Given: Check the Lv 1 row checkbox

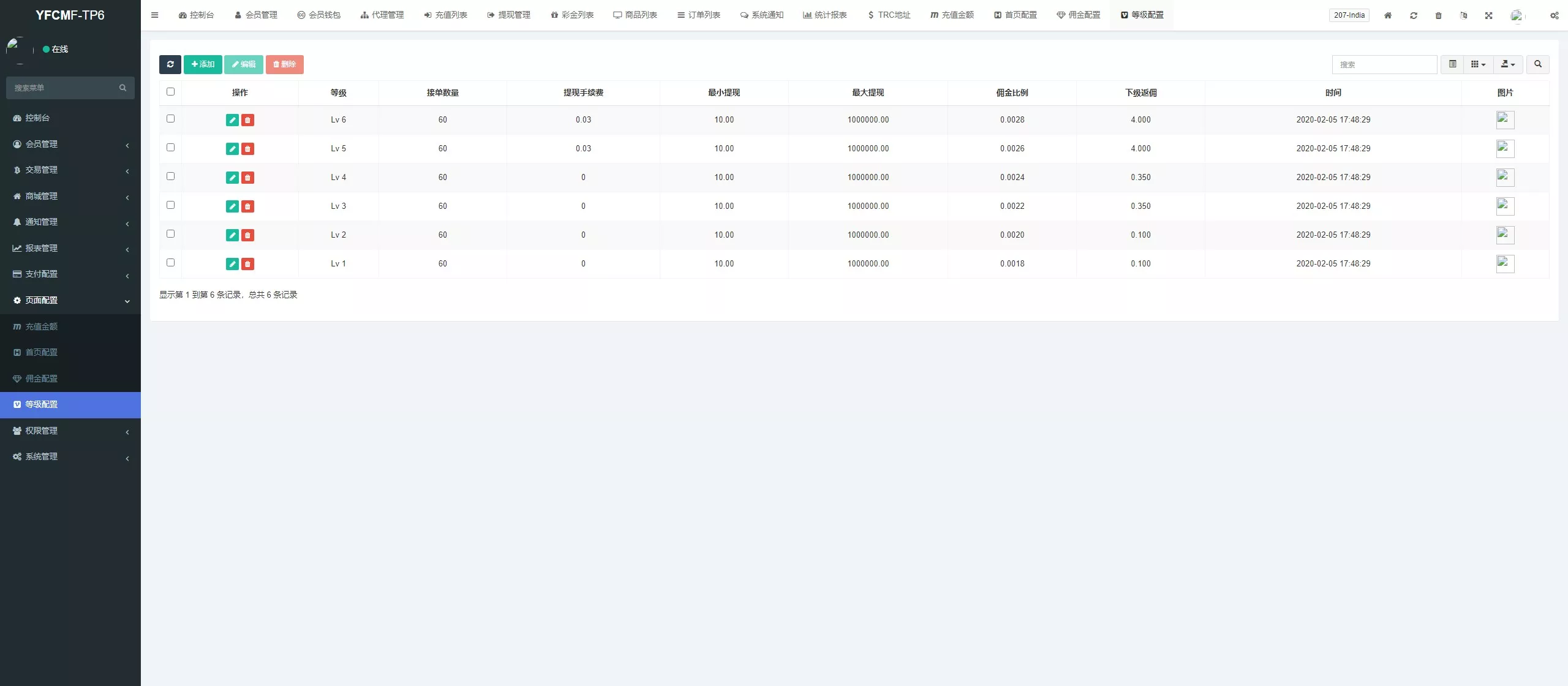Looking at the screenshot, I should (x=170, y=263).
